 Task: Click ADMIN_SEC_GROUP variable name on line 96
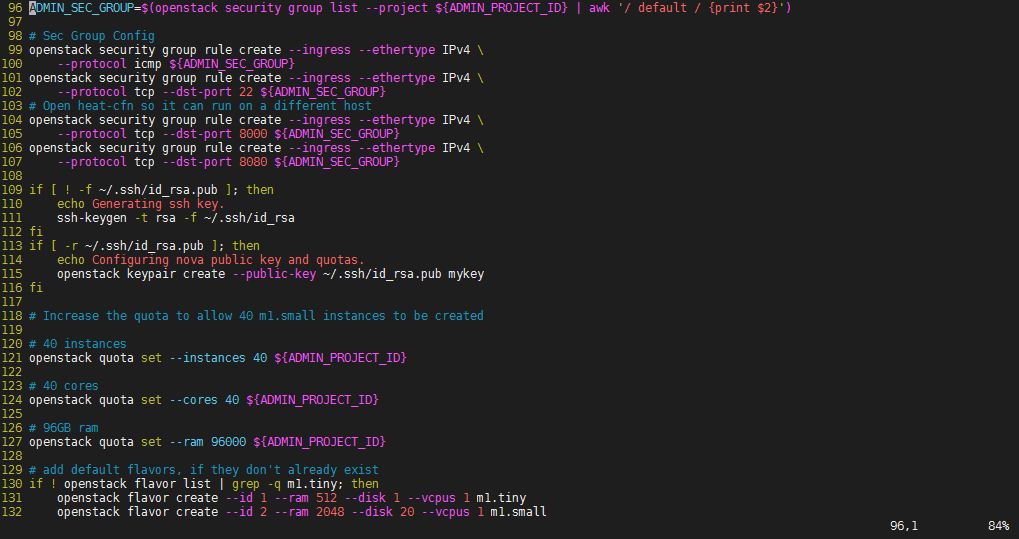[81, 8]
